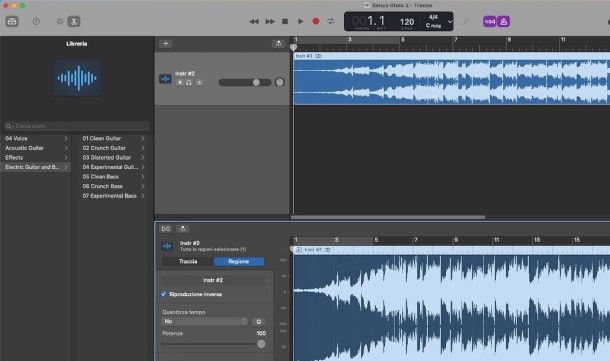Add a new track with plus button

[166, 44]
